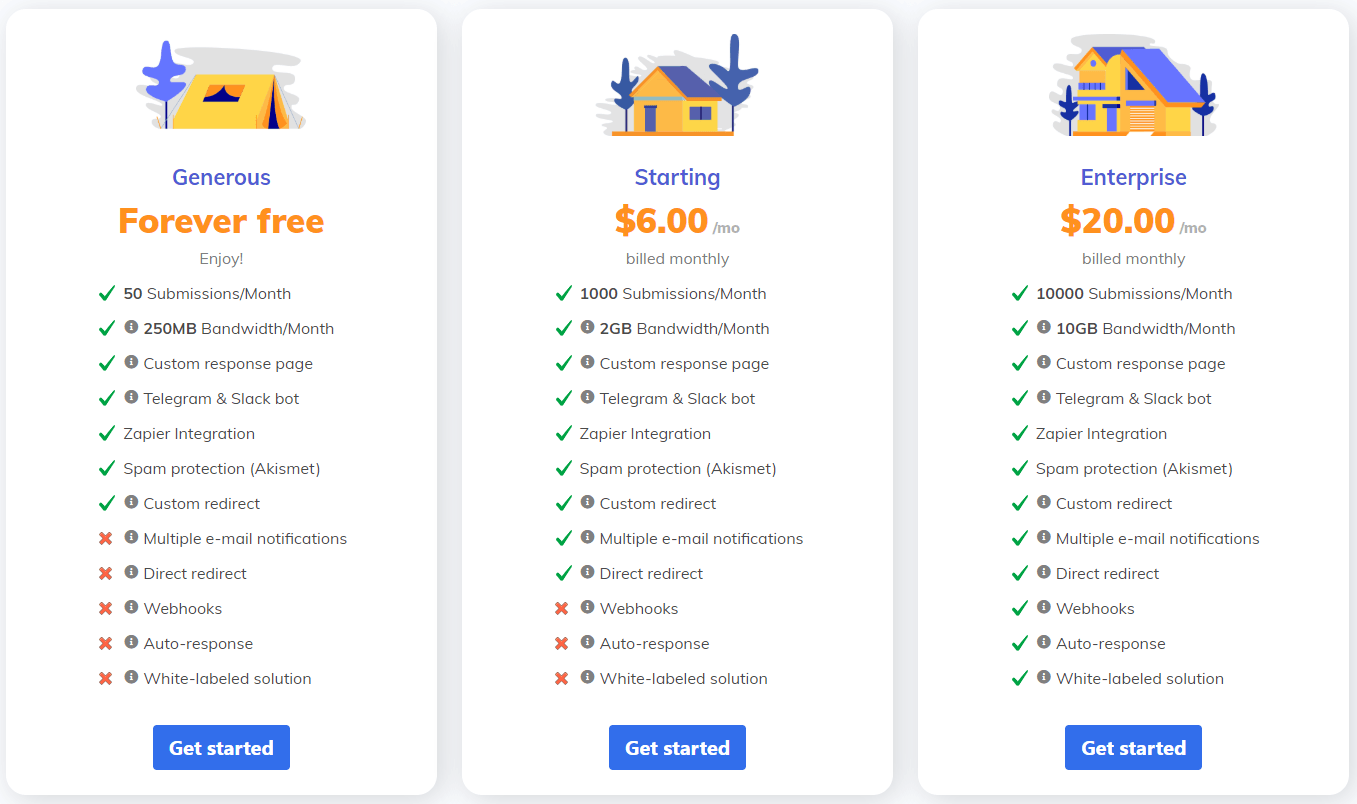
Task: Click the red cross beside Auto-response (Starting)
Action: [x=562, y=643]
